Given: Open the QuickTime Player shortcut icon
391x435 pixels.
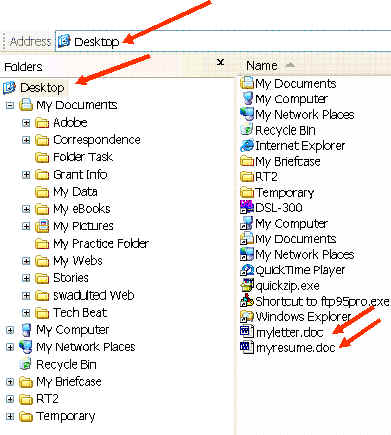Looking at the screenshot, I should (247, 270).
